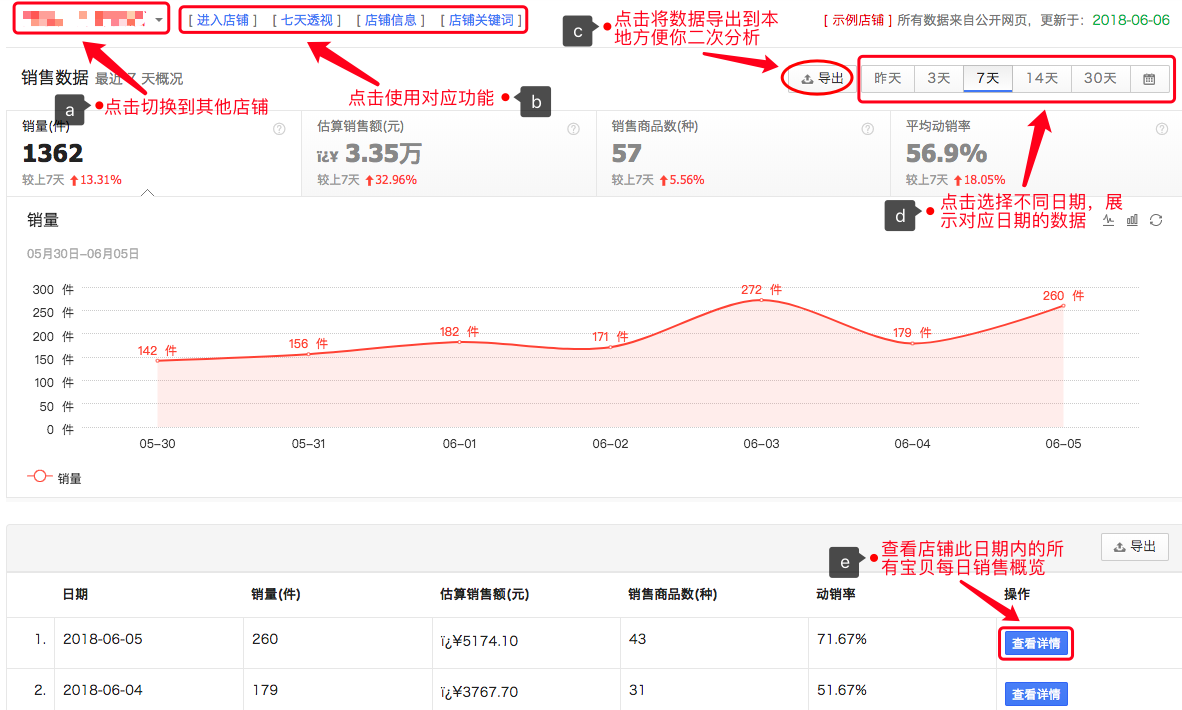Select the 销量(件) summary card
The height and width of the screenshot is (710, 1182).
point(155,154)
